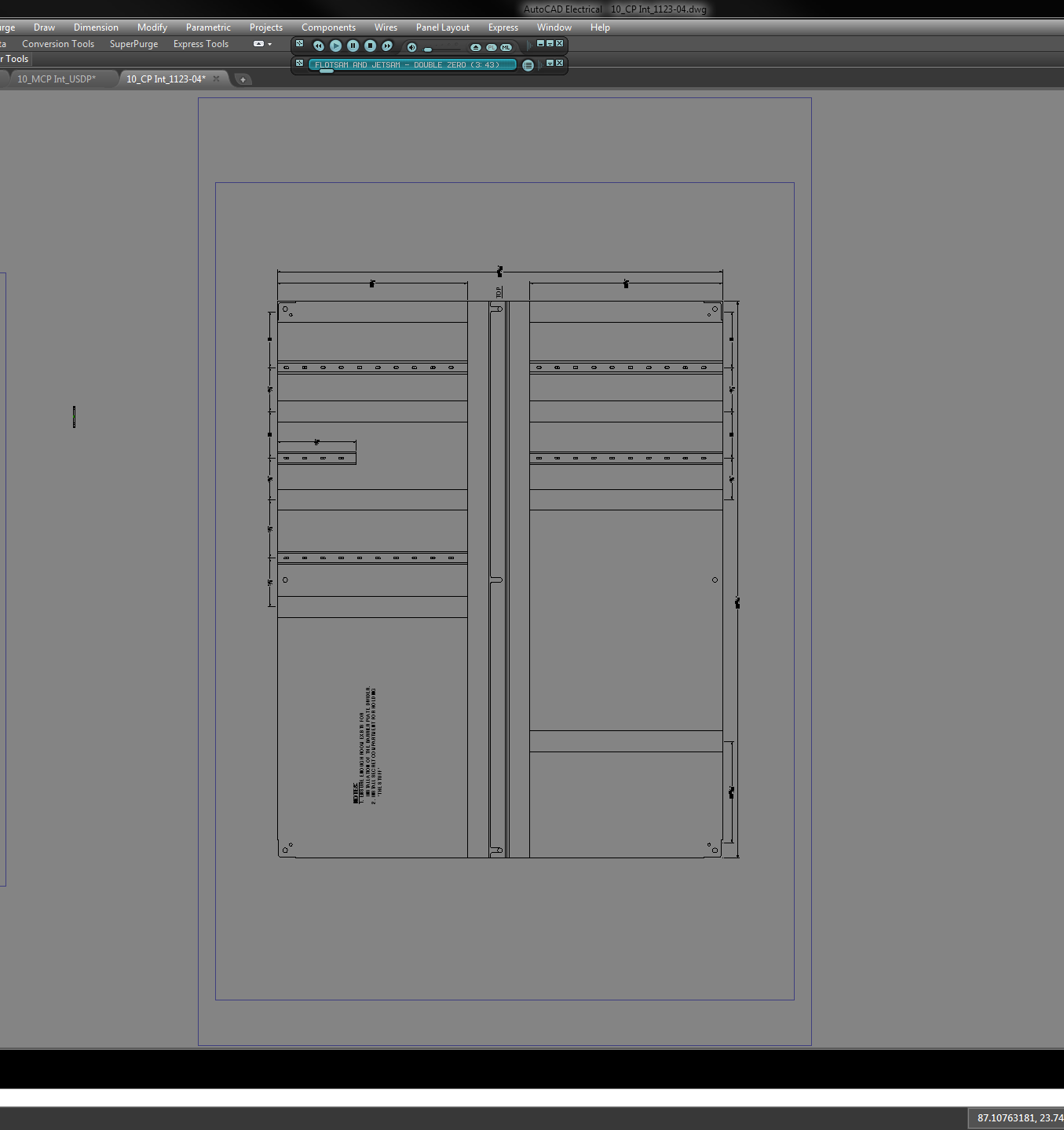The image size is (1064, 1130).
Task: Open the Modify menu
Action: 152,27
